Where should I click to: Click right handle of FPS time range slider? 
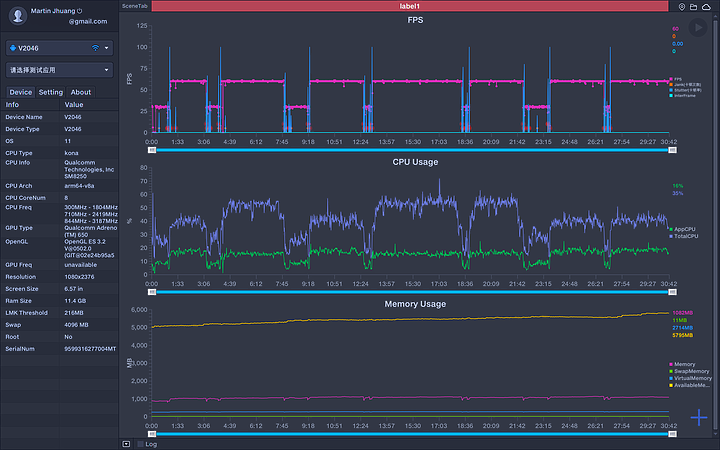673,150
